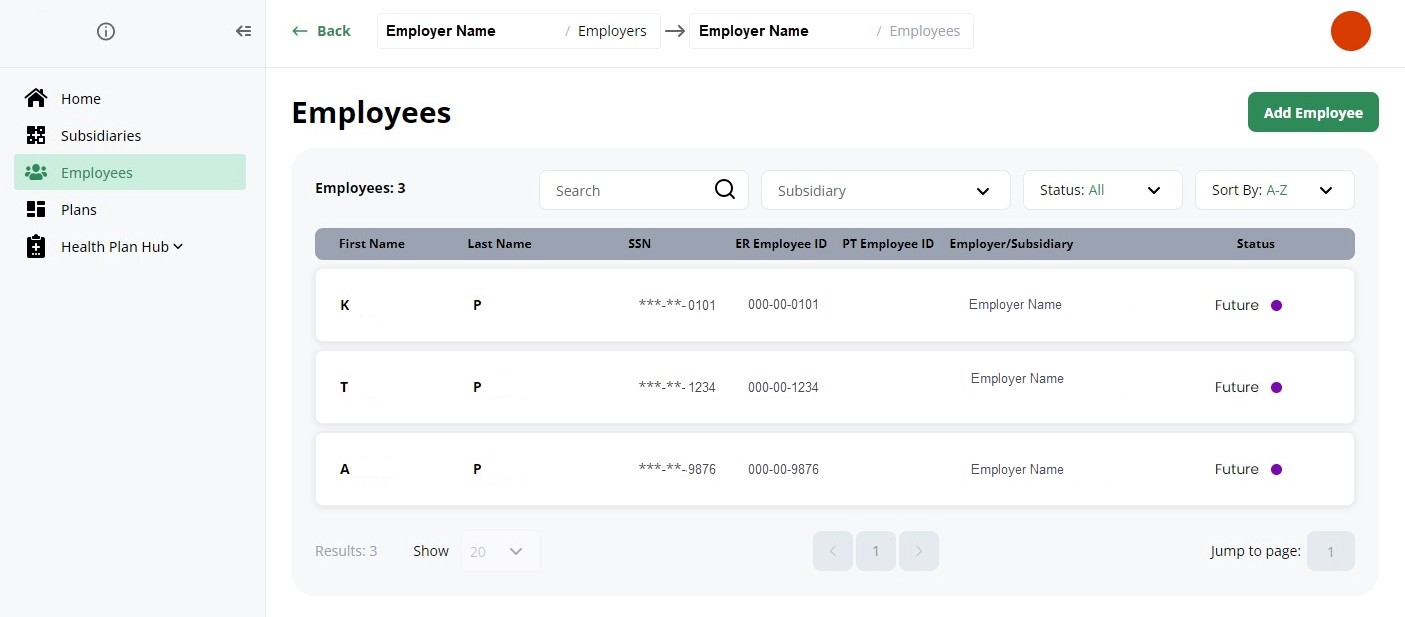1405x617 pixels.
Task: Open the Sort By: A-Z dropdown
Action: tap(1275, 190)
